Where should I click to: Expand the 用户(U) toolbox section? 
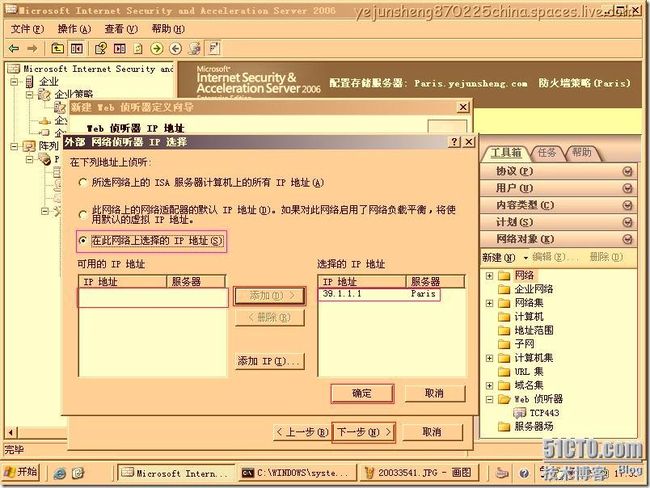point(628,188)
